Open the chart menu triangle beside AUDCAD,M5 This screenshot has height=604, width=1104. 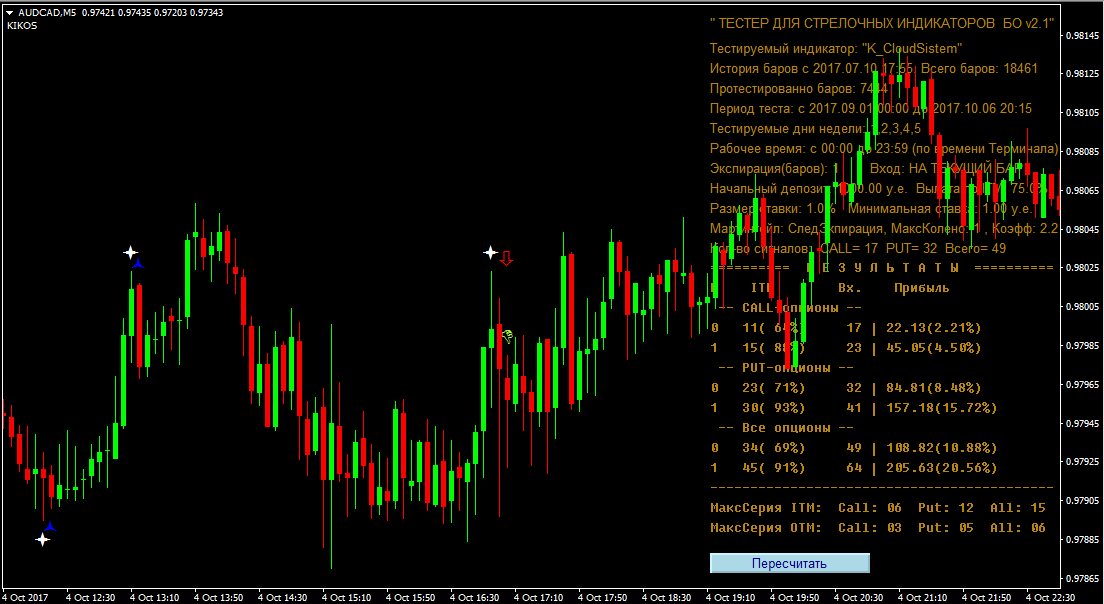pyautogui.click(x=10, y=13)
